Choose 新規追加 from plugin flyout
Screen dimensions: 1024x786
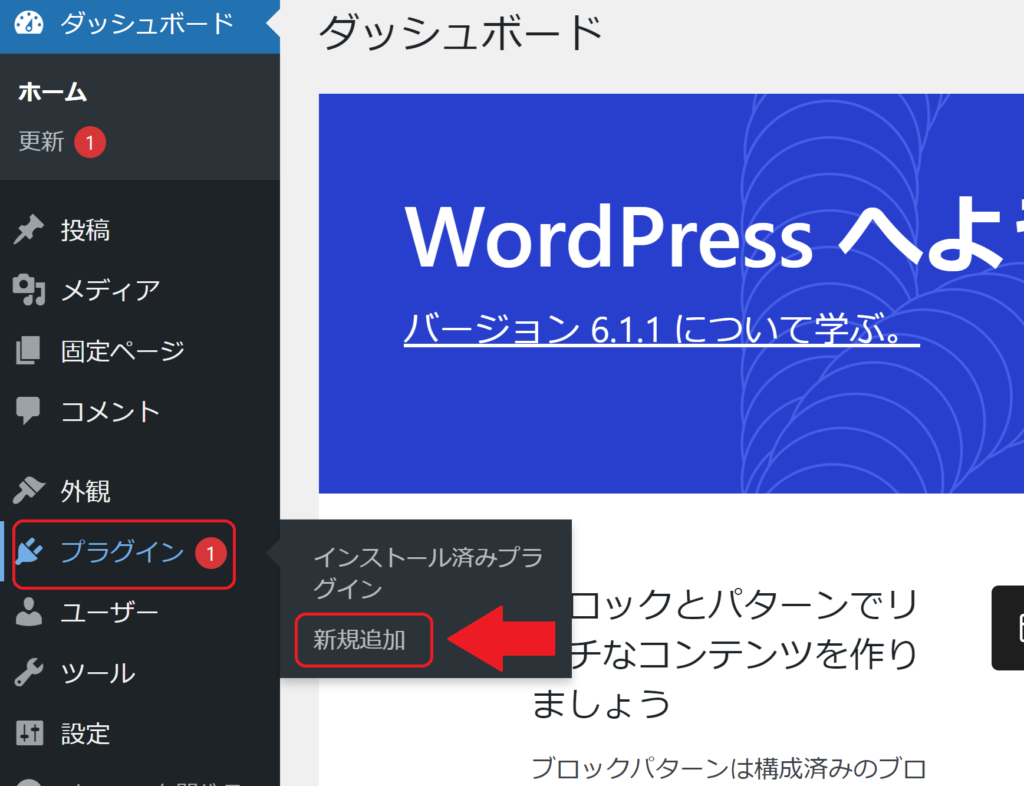click(360, 640)
